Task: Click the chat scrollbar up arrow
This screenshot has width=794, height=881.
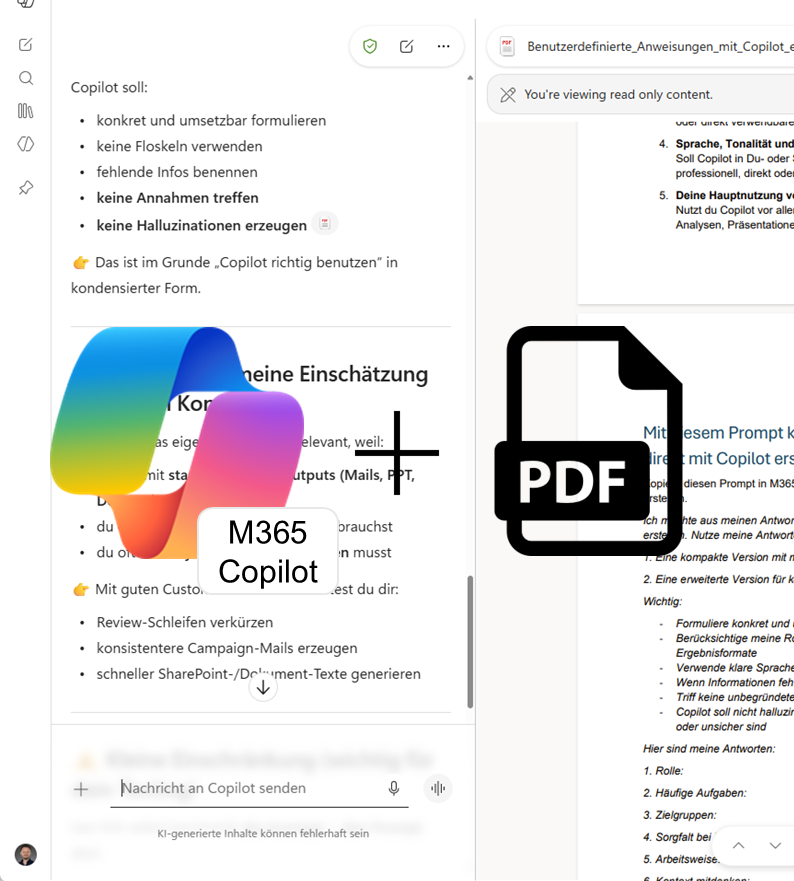Action: click(470, 78)
